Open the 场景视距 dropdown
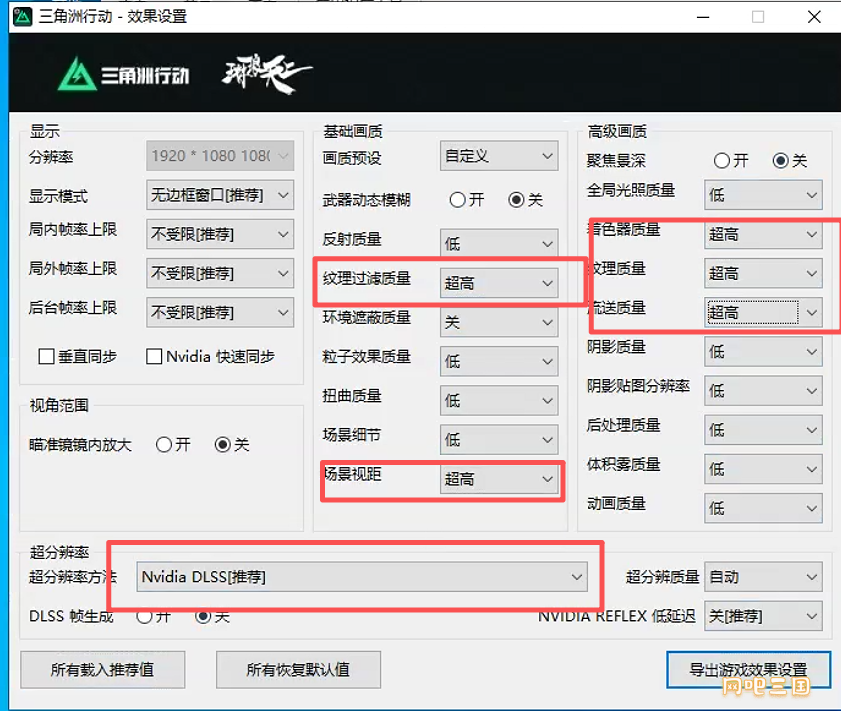This screenshot has width=841, height=711. click(498, 479)
